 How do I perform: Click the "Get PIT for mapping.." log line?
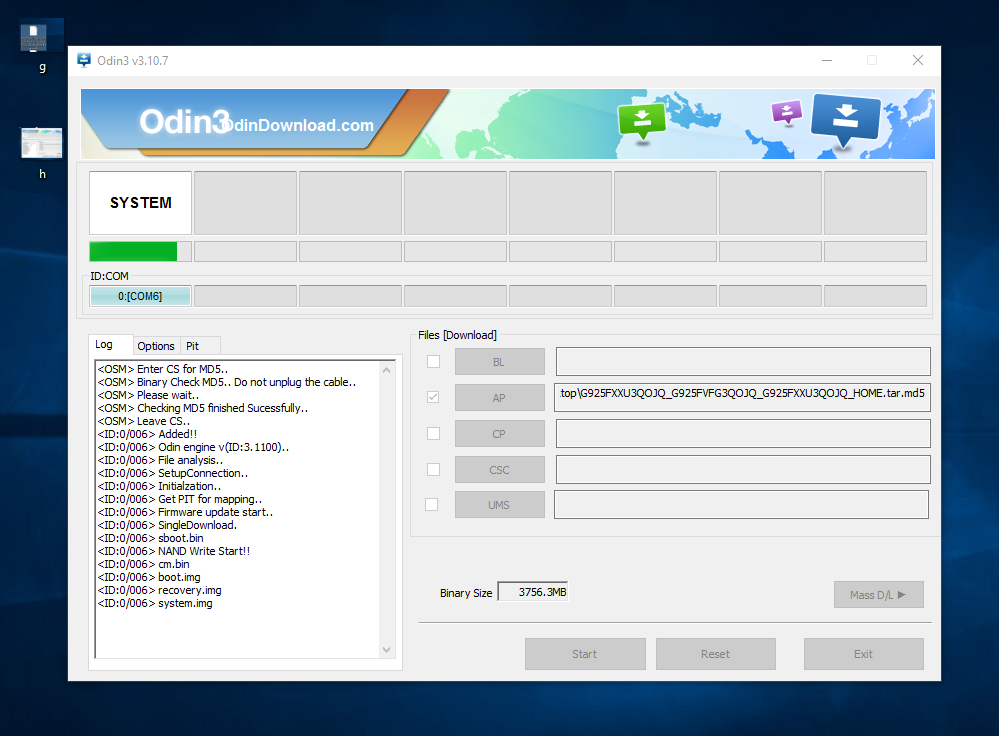click(180, 499)
